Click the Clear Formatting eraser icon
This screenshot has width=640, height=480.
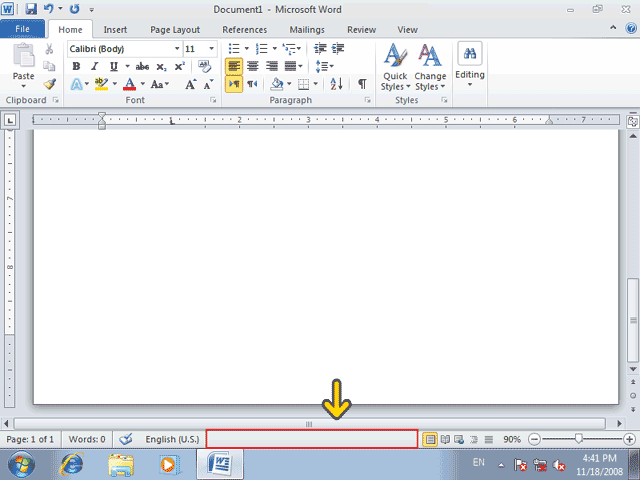(204, 66)
